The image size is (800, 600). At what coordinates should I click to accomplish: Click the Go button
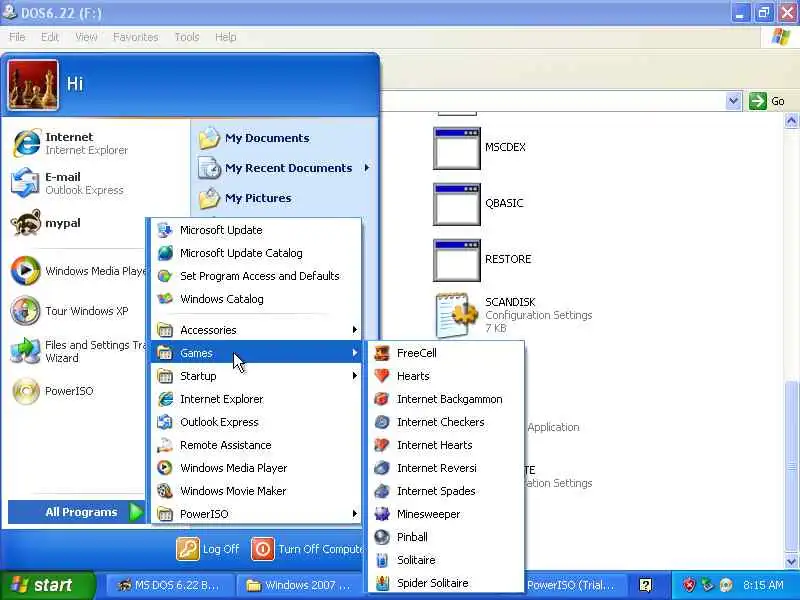[x=767, y=101]
